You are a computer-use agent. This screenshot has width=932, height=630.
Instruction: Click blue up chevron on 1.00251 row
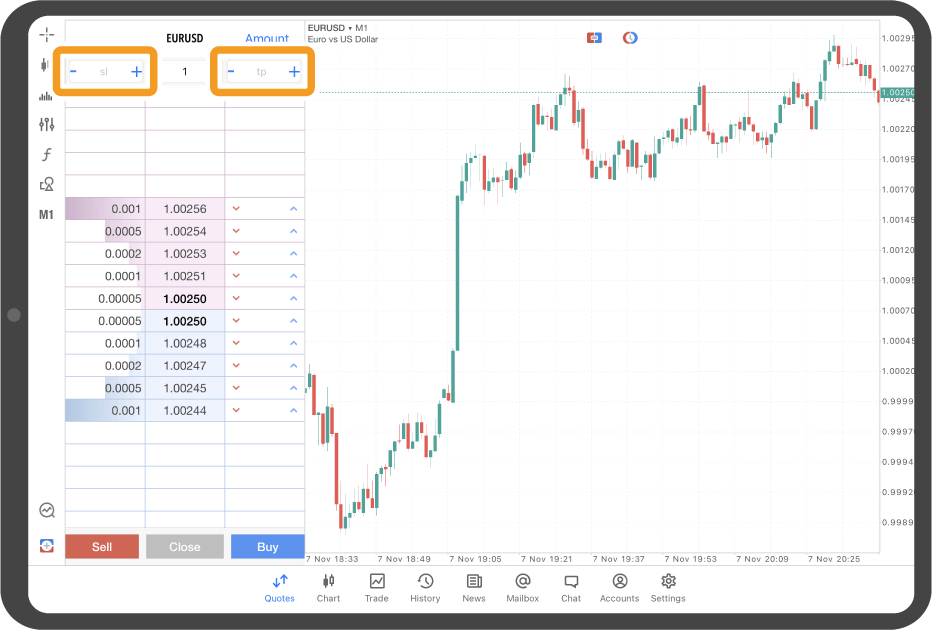click(293, 276)
